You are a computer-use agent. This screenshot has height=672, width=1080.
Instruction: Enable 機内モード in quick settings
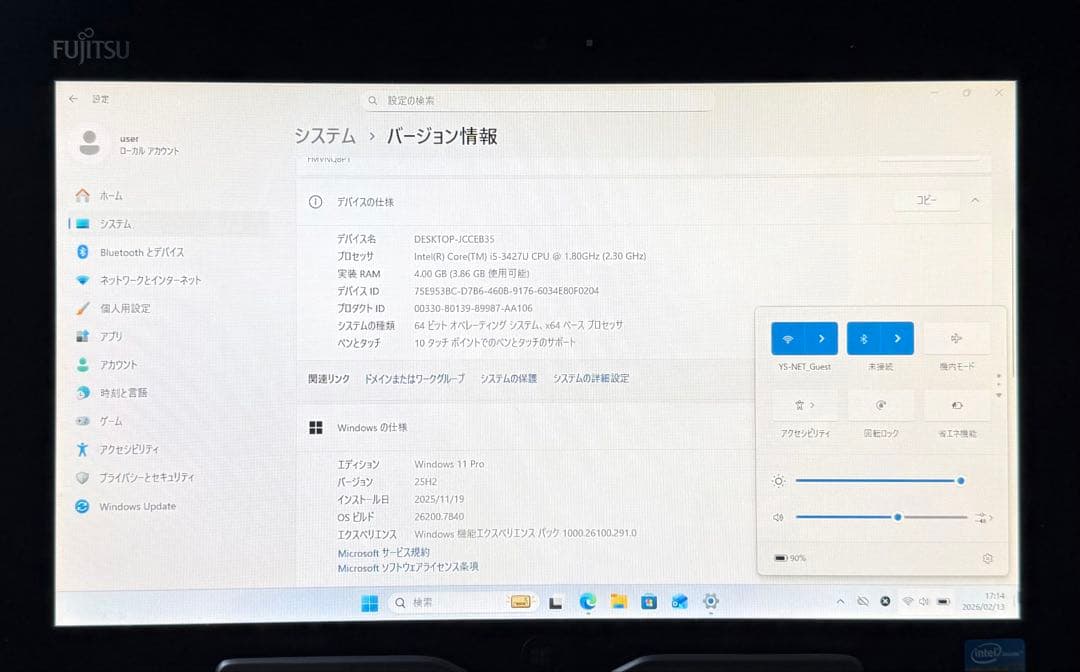pyautogui.click(x=957, y=338)
